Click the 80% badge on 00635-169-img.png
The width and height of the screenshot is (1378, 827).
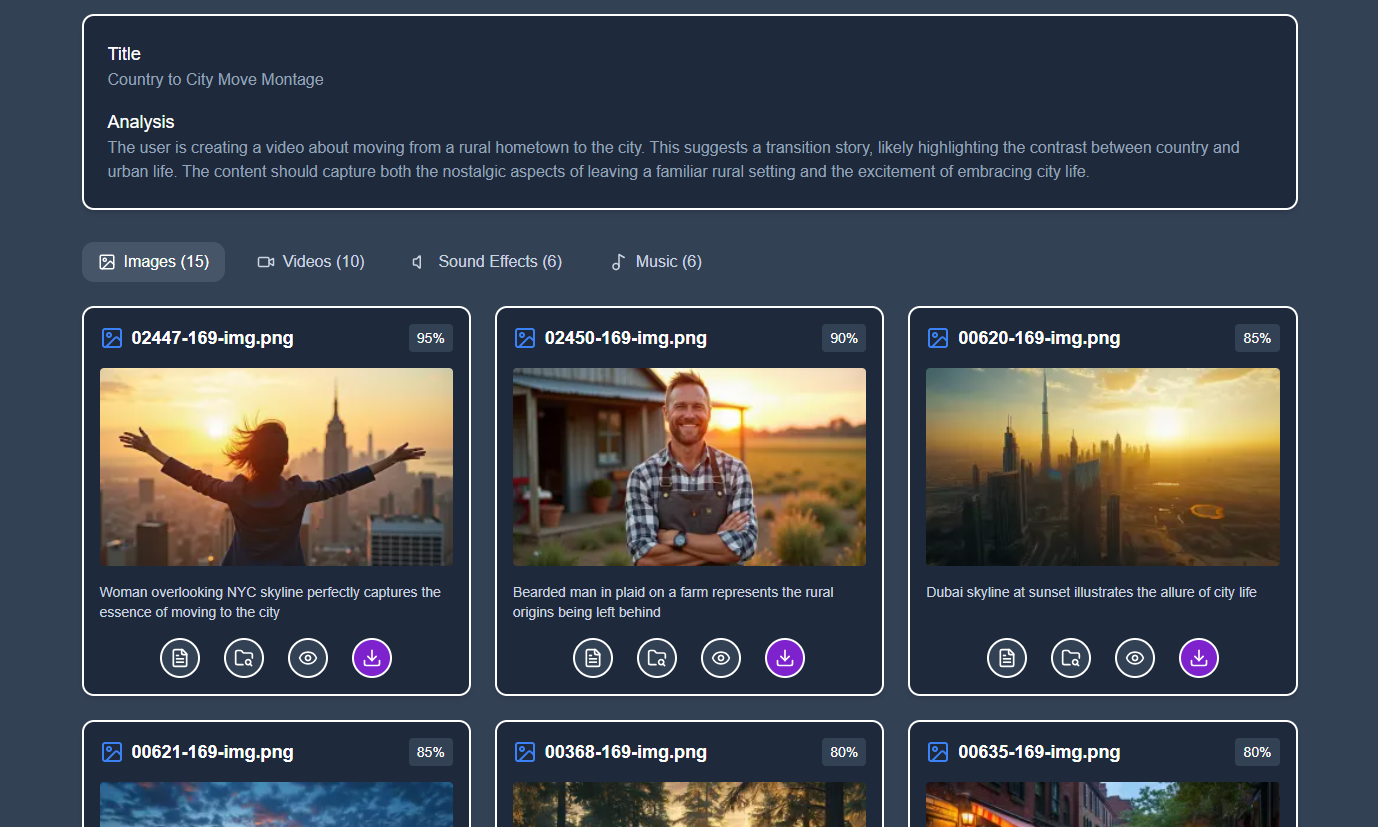point(1257,752)
